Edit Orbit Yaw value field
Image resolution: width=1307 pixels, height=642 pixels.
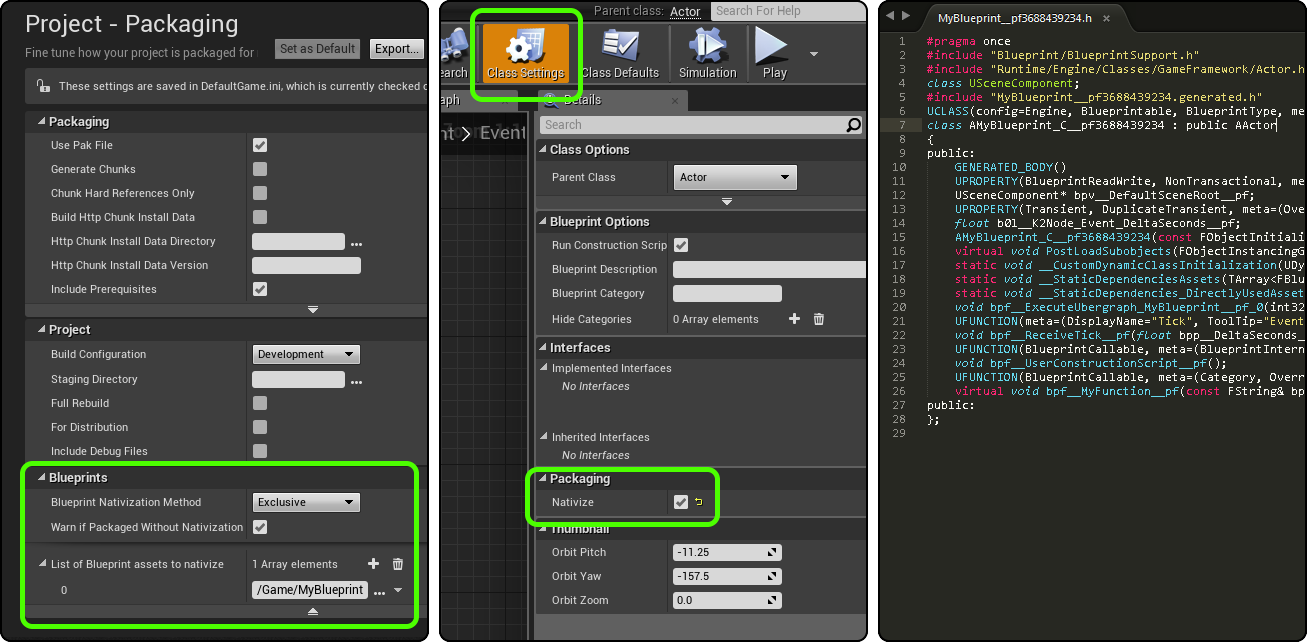pos(727,576)
